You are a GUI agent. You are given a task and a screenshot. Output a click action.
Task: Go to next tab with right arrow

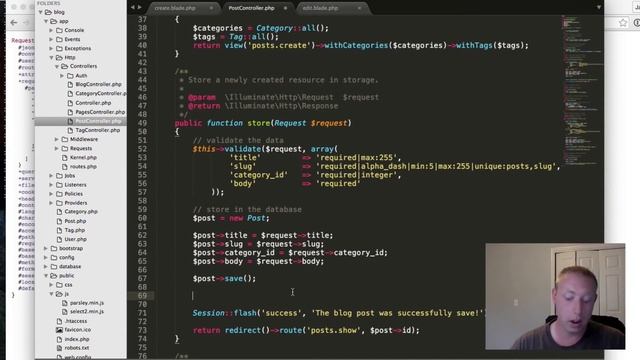point(140,7)
